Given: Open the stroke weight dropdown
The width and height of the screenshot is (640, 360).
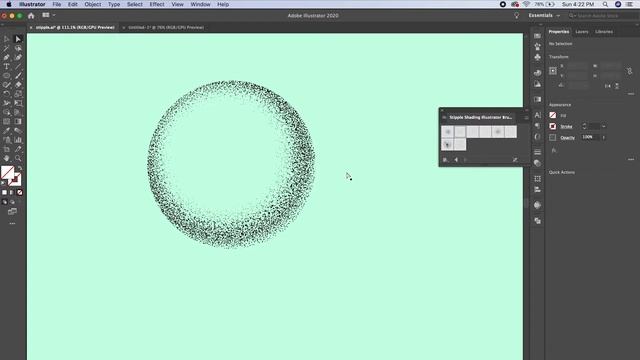Looking at the screenshot, I should coord(604,127).
